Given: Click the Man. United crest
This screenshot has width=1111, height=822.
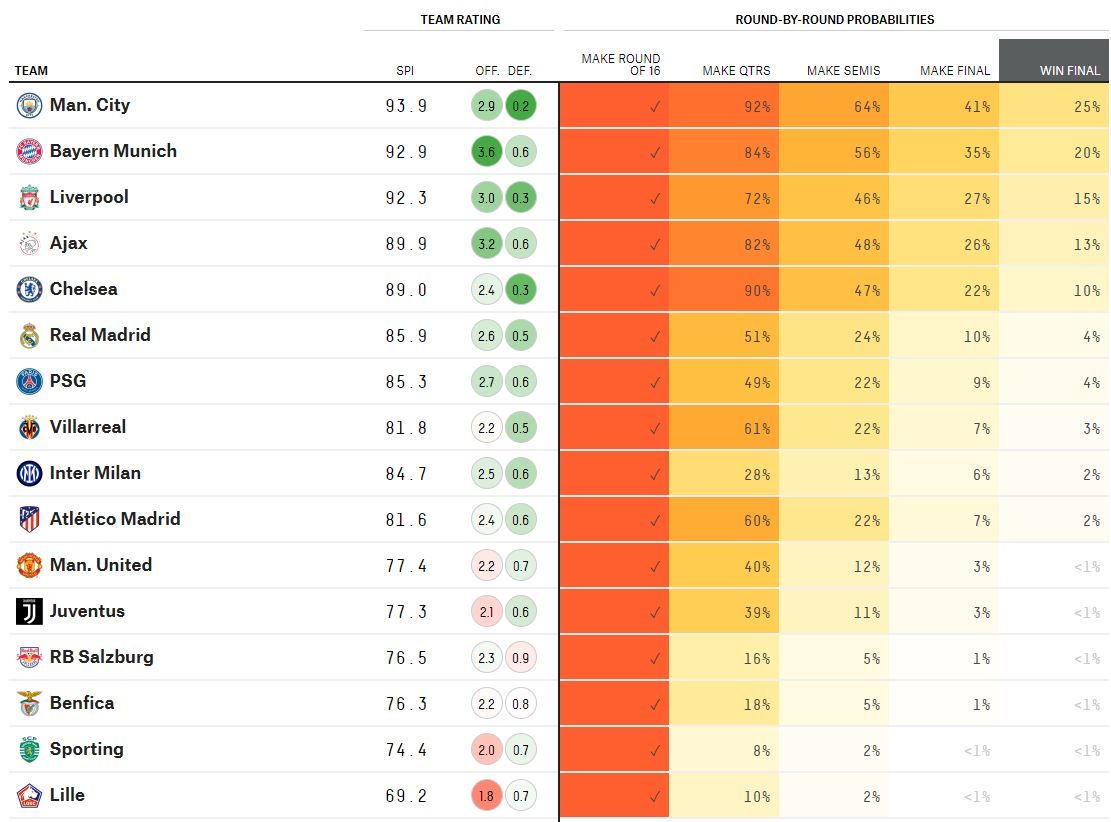Looking at the screenshot, I should (29, 566).
